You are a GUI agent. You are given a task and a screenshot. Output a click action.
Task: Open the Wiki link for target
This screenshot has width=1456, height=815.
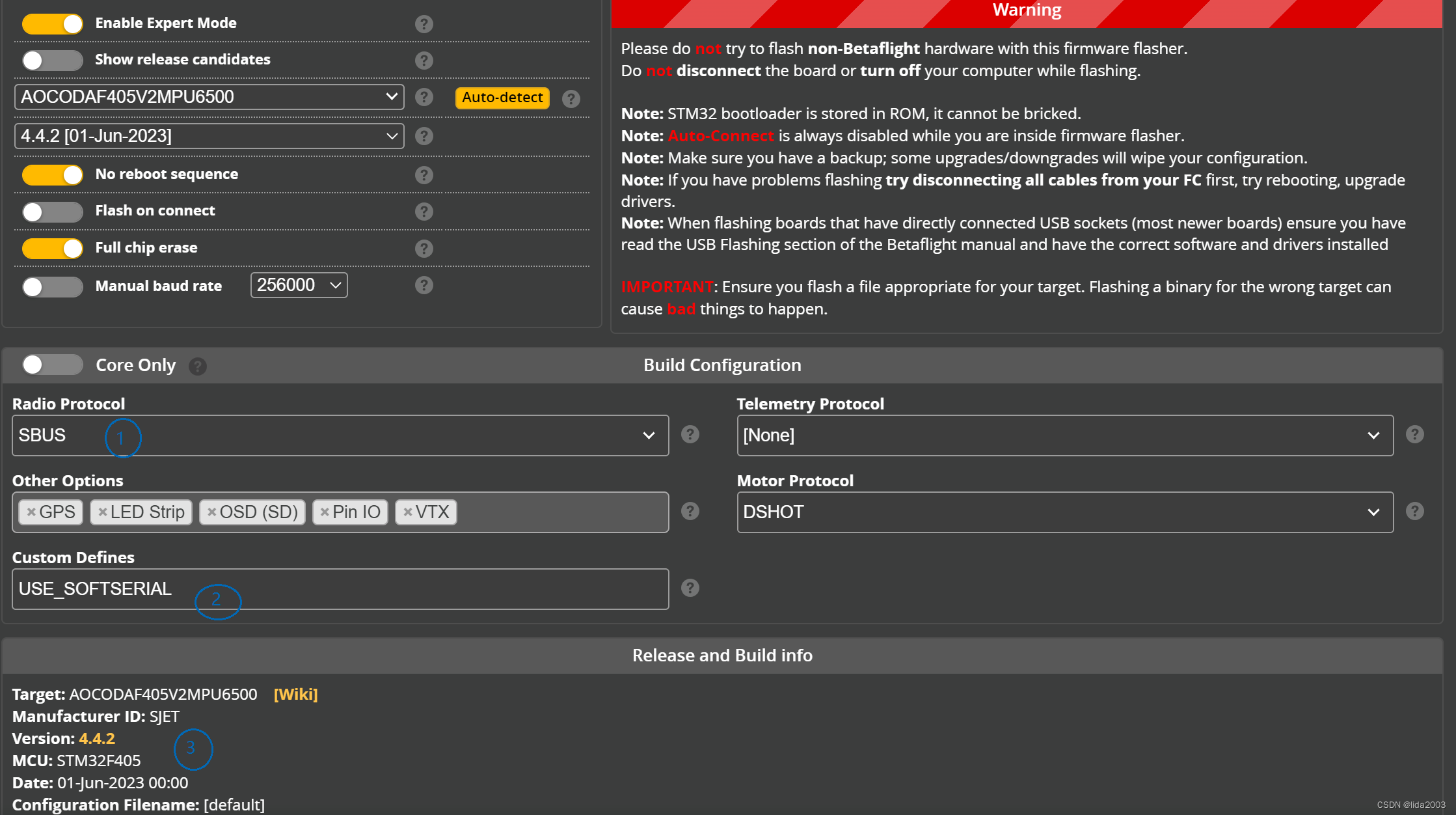point(295,694)
